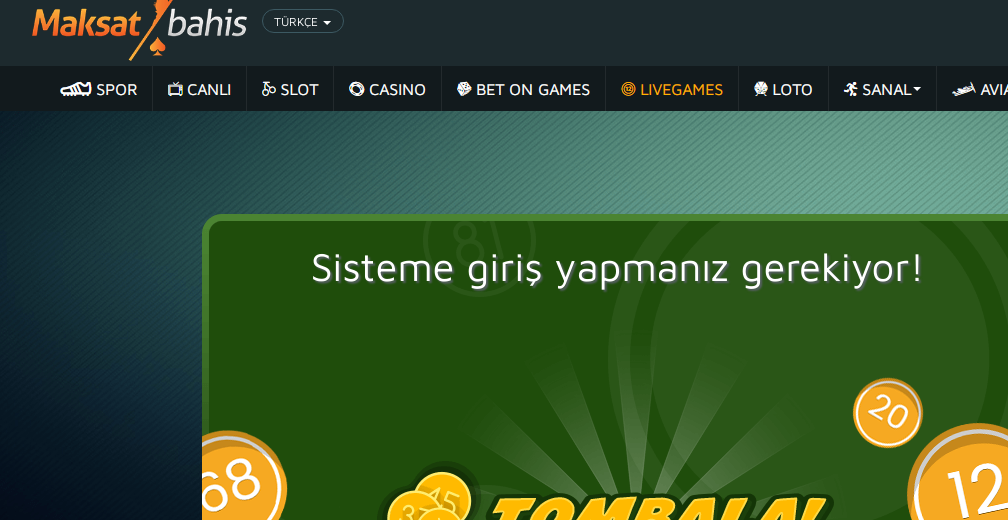Viewport: 1008px width, 520px height.
Task: Click the lottery ball icon beside LOTO
Action: [761, 89]
